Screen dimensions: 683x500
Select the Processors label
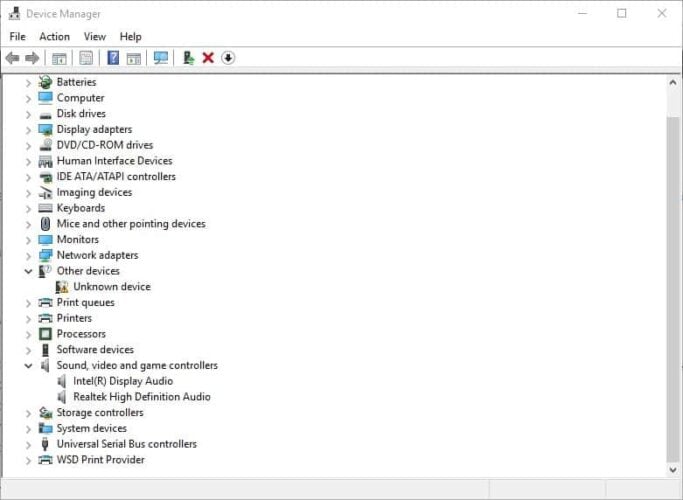coord(81,334)
